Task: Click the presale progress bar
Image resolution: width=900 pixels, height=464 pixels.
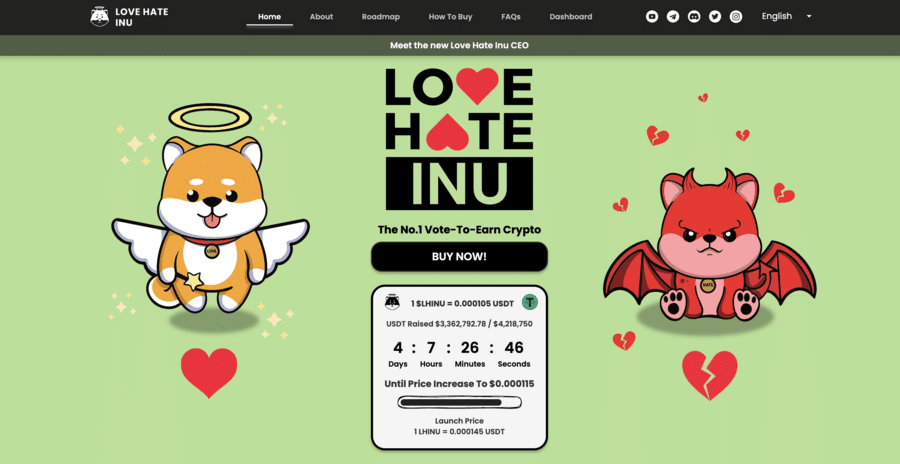Action: pos(459,403)
